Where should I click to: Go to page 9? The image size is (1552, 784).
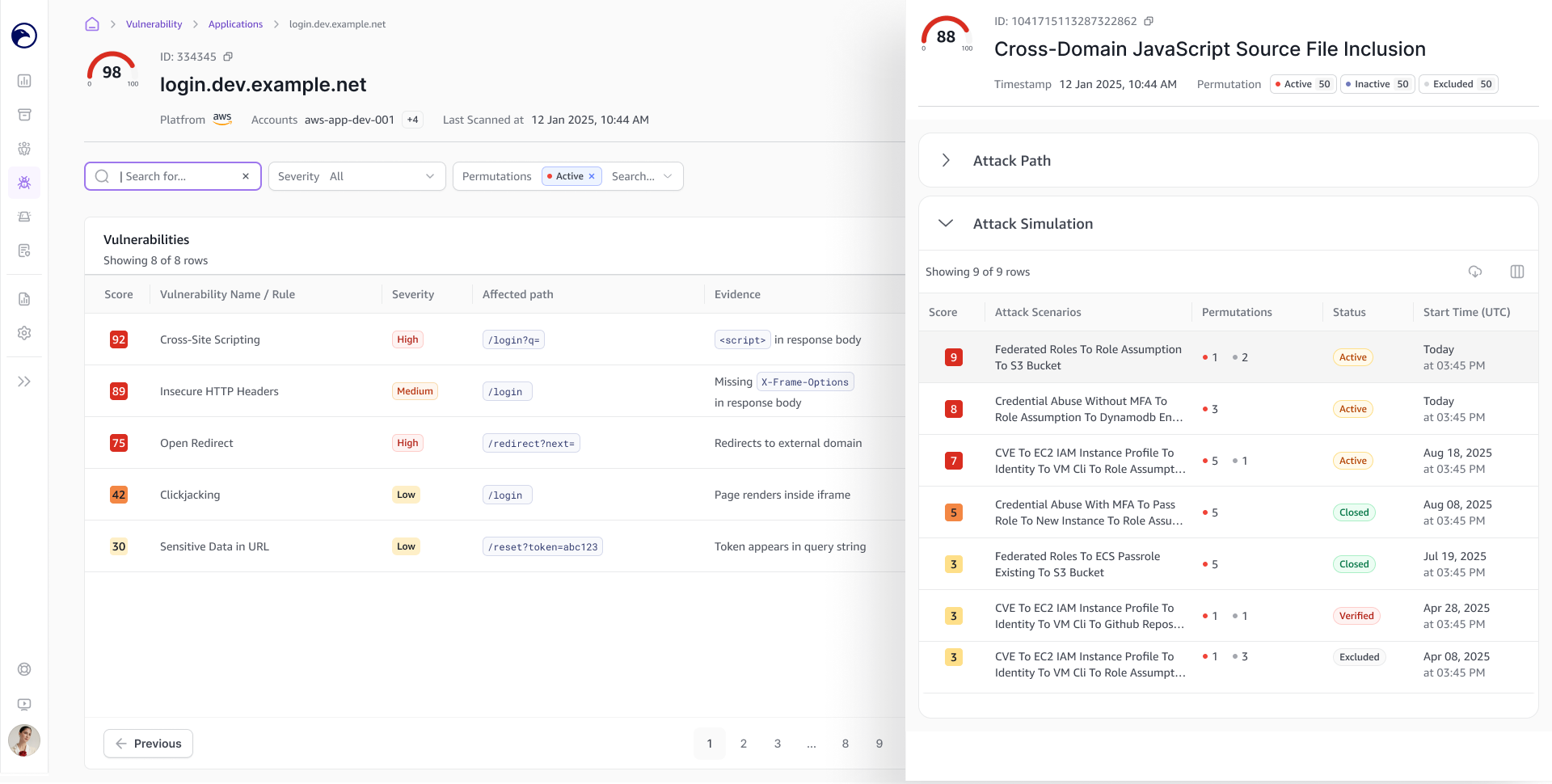tap(879, 744)
